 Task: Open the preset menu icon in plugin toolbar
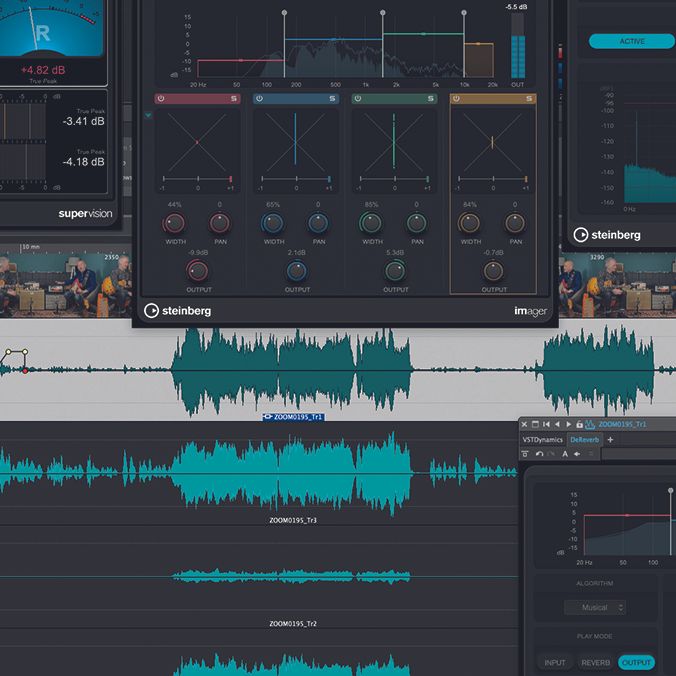pos(591,454)
